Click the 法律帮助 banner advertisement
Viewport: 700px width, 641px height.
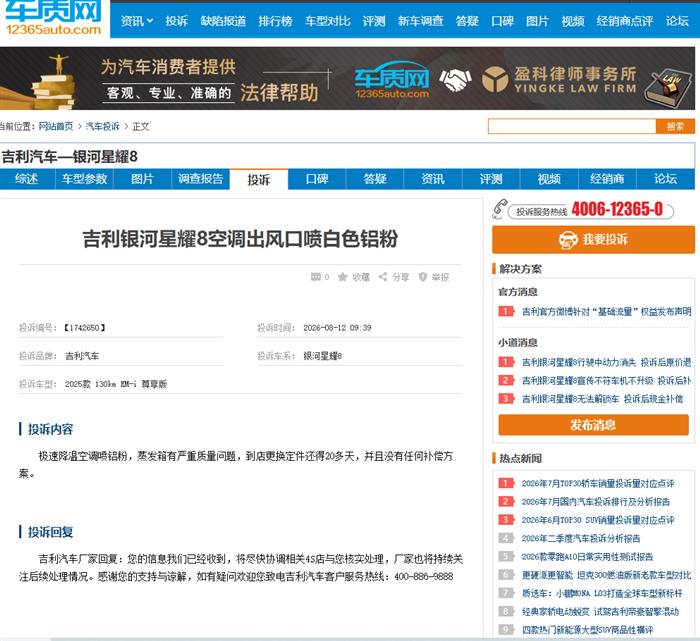point(347,78)
